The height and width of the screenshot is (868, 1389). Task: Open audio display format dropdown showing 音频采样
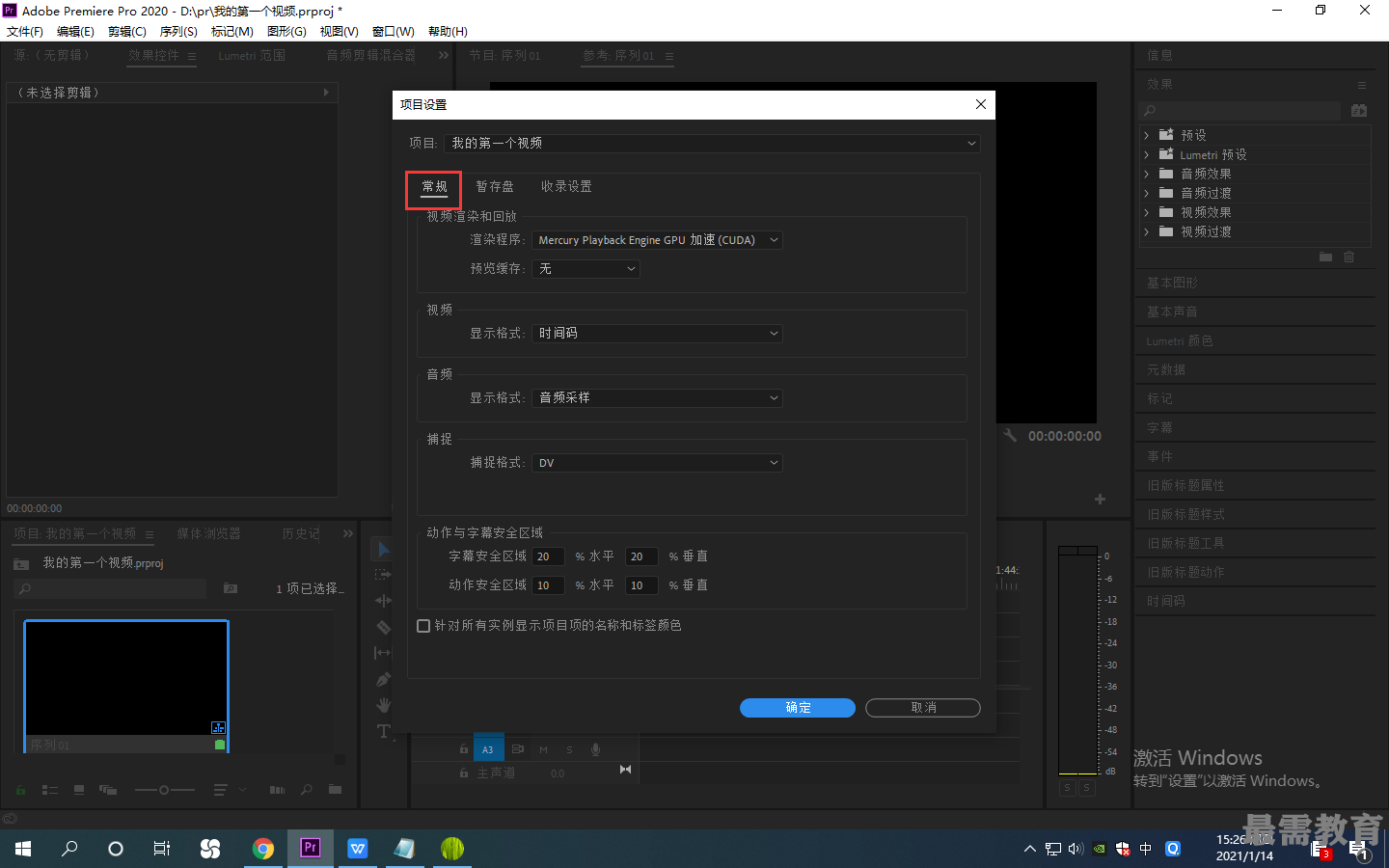point(657,398)
